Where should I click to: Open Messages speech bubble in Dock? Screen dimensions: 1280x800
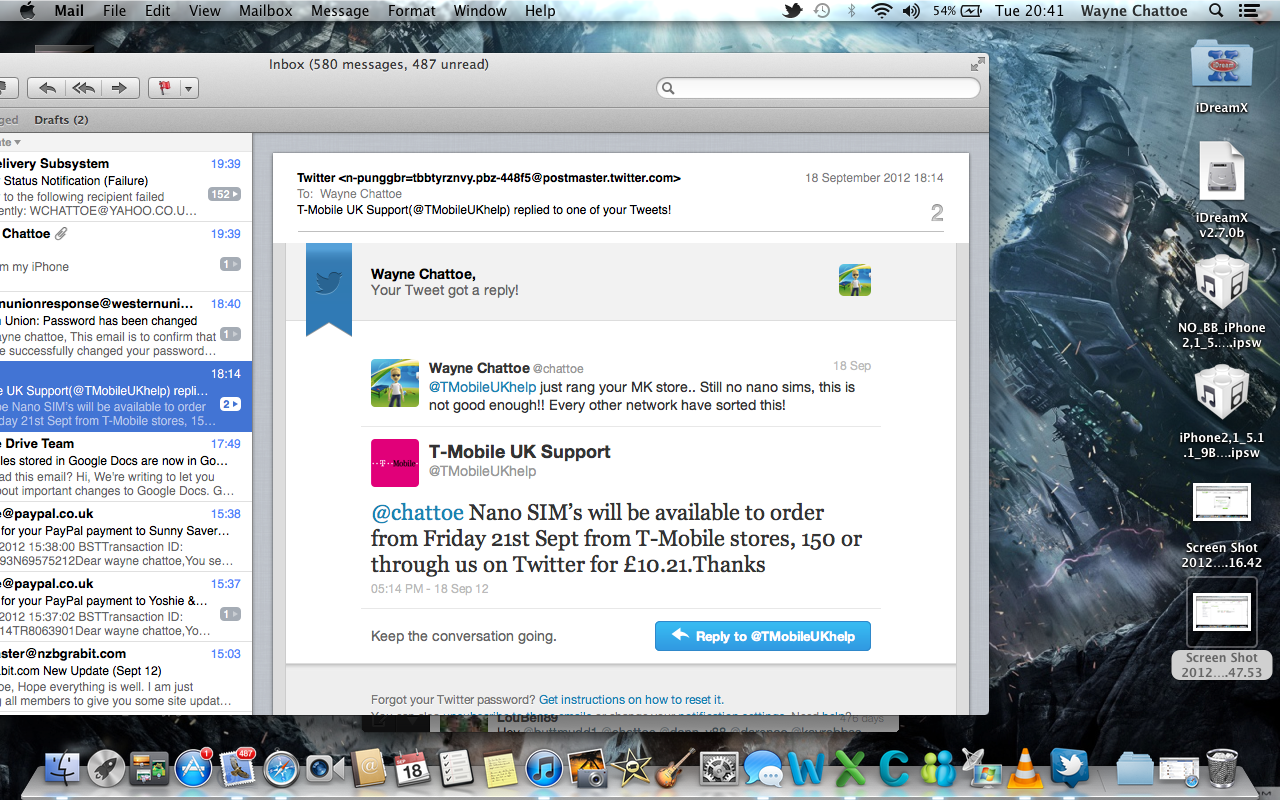click(x=763, y=768)
